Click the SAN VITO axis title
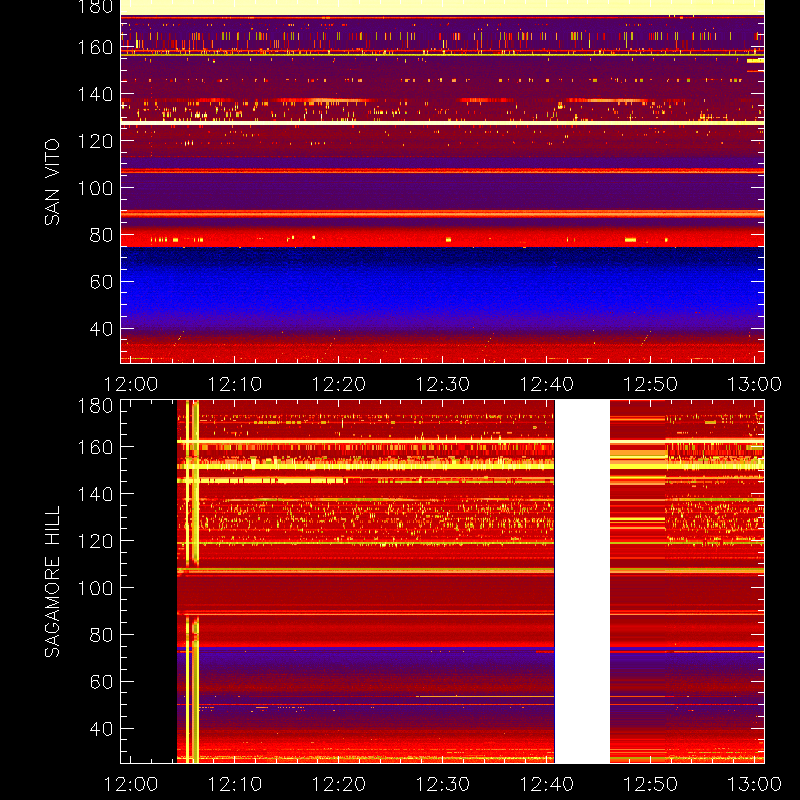Viewport: 800px width, 800px height. click(x=52, y=182)
